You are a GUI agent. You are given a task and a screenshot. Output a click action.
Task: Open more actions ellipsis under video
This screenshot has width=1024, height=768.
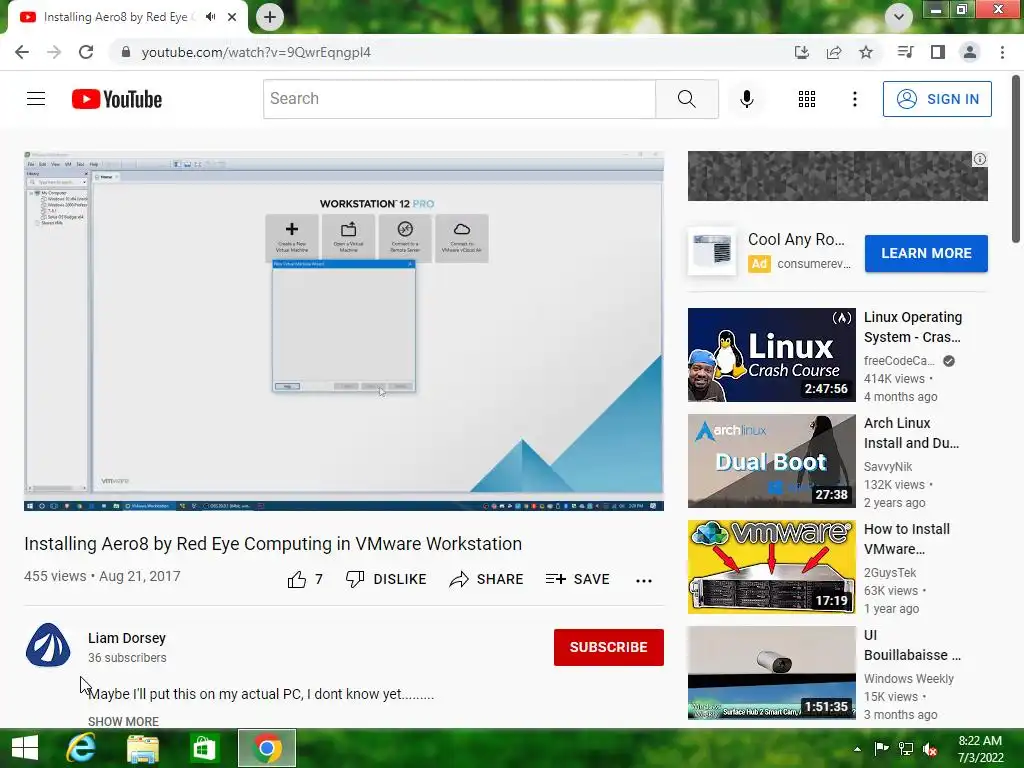point(644,581)
